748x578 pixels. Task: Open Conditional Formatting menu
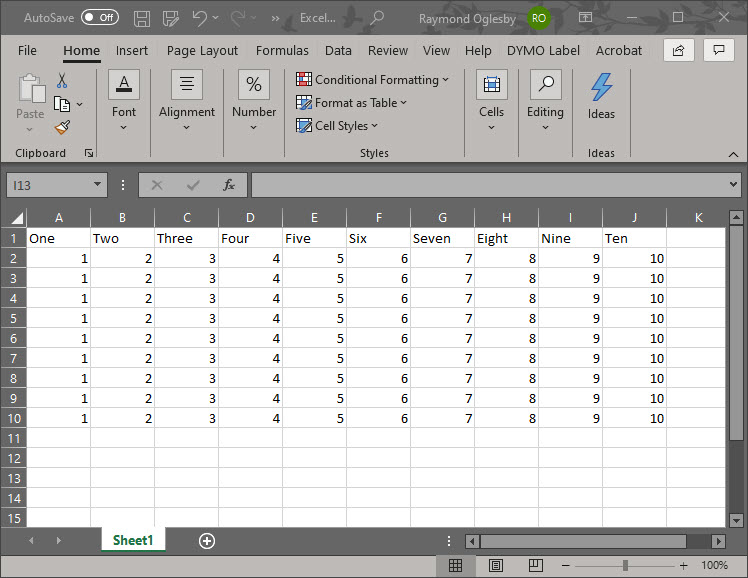(372, 80)
